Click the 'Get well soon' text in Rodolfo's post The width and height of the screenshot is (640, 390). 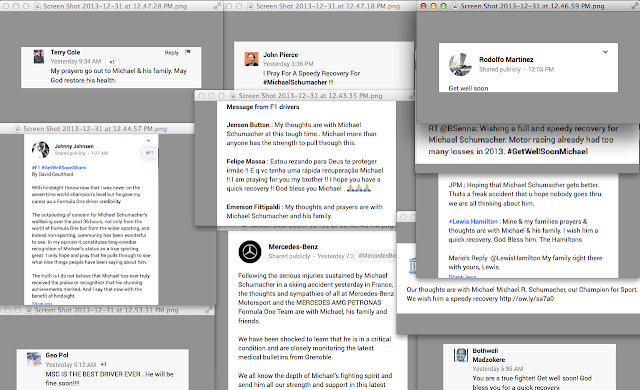[468, 88]
